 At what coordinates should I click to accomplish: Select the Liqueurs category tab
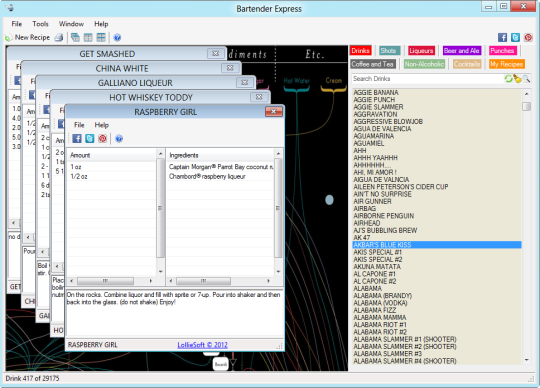click(421, 51)
